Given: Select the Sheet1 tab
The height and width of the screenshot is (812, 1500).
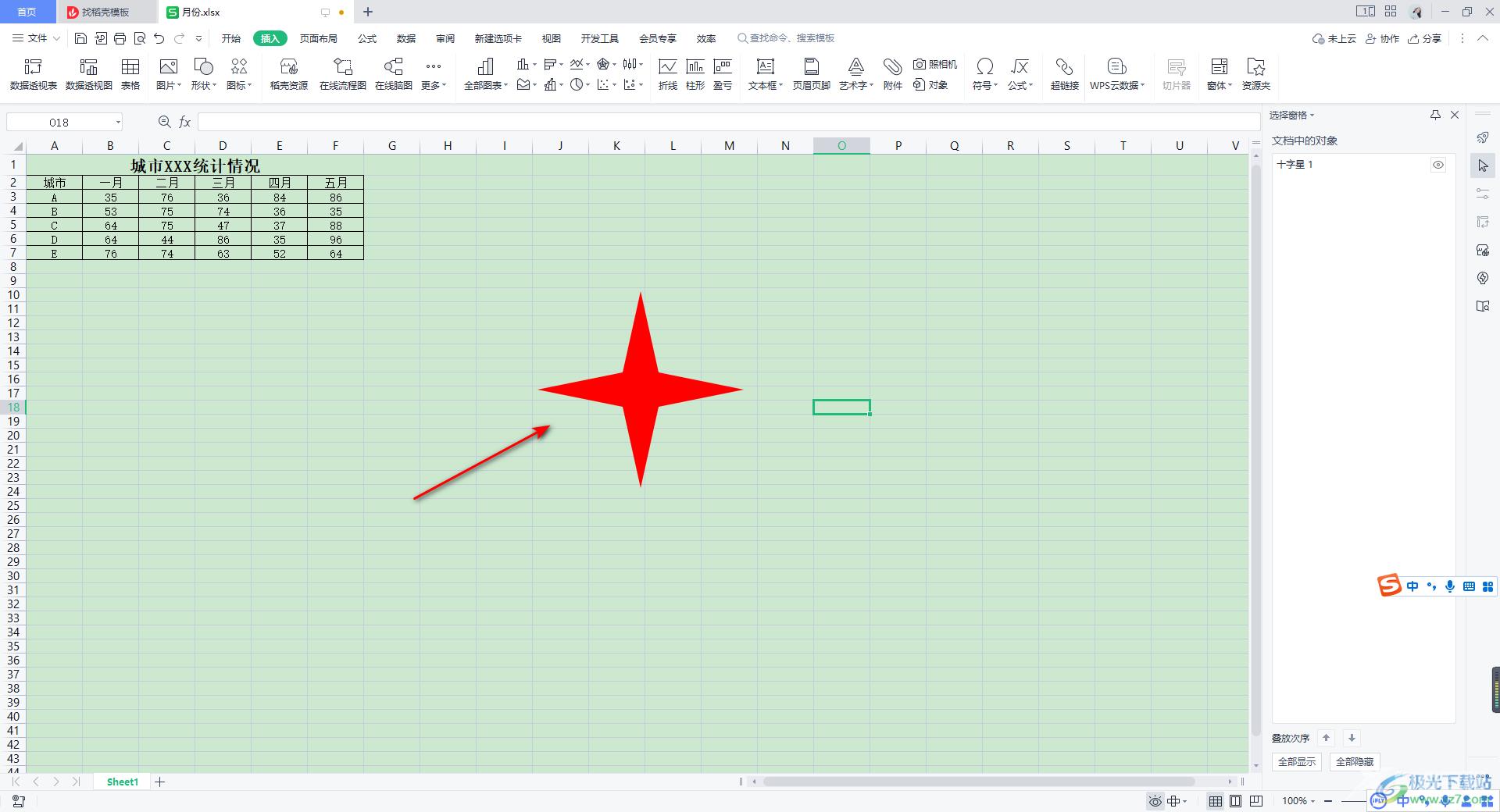Looking at the screenshot, I should point(123,782).
